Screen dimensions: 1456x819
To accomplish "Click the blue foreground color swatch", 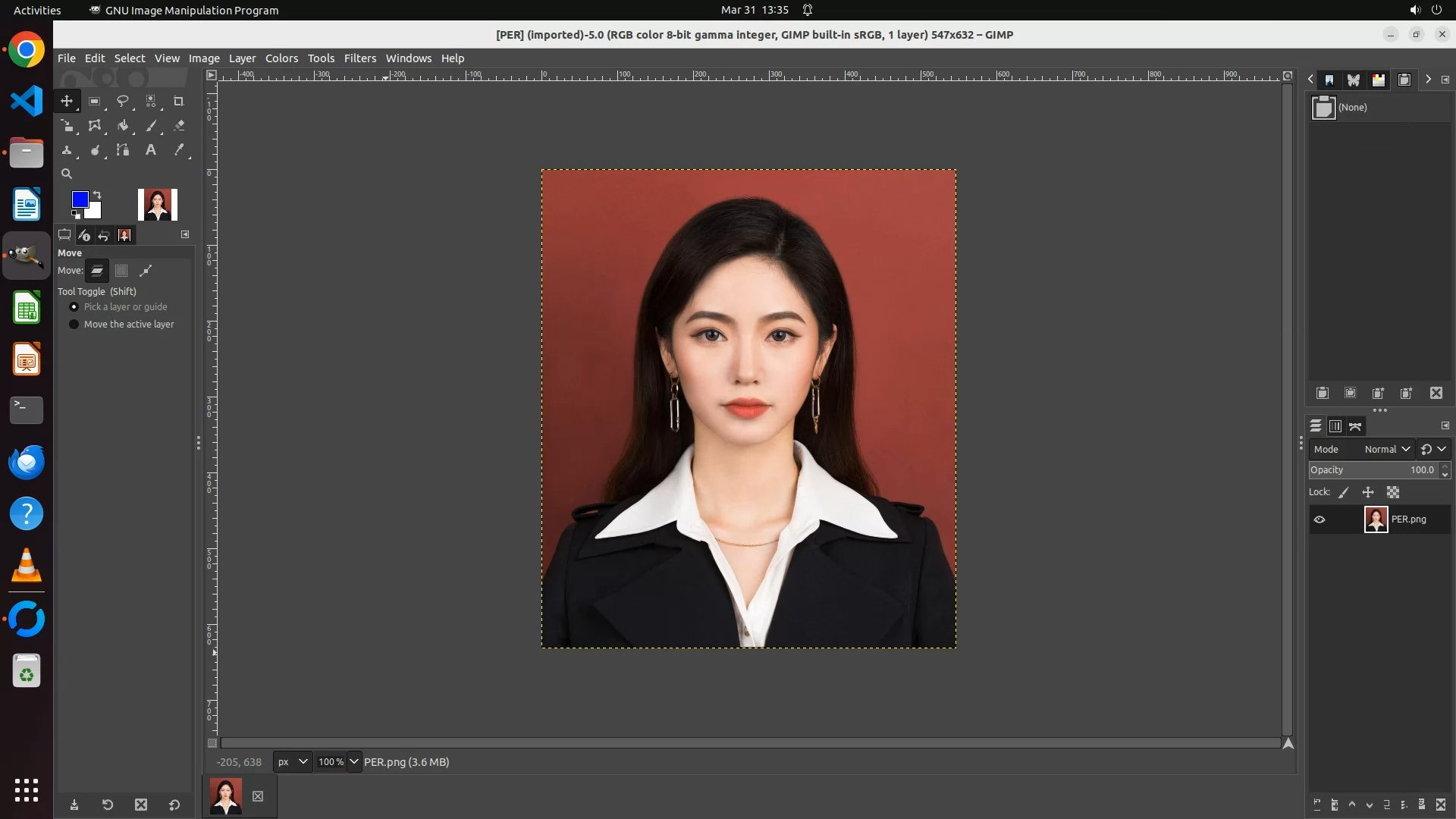I will coord(79,199).
